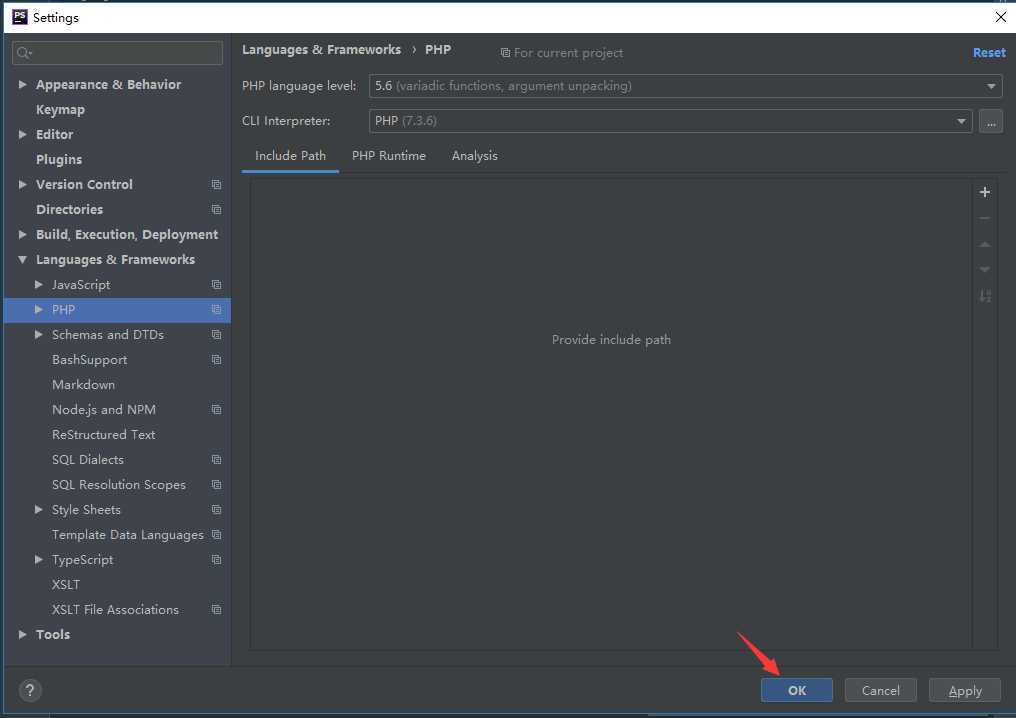Click project-level icon beside Version Control
Viewport: 1016px width, 718px height.
point(216,185)
